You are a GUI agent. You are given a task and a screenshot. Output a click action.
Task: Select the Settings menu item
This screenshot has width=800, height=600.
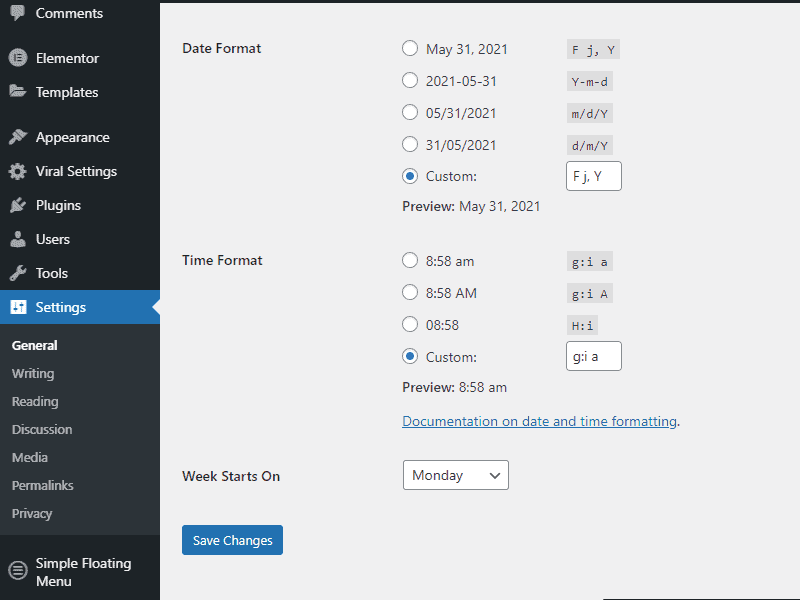[x=80, y=307]
